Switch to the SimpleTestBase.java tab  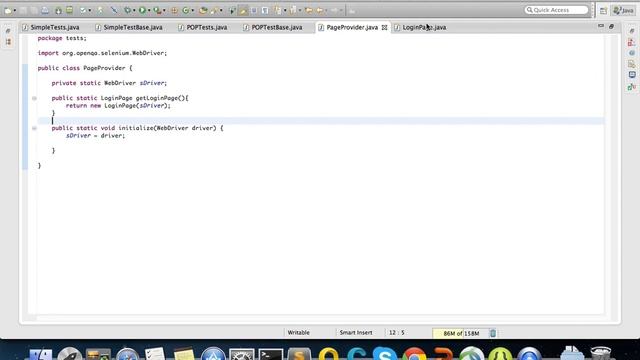133,27
